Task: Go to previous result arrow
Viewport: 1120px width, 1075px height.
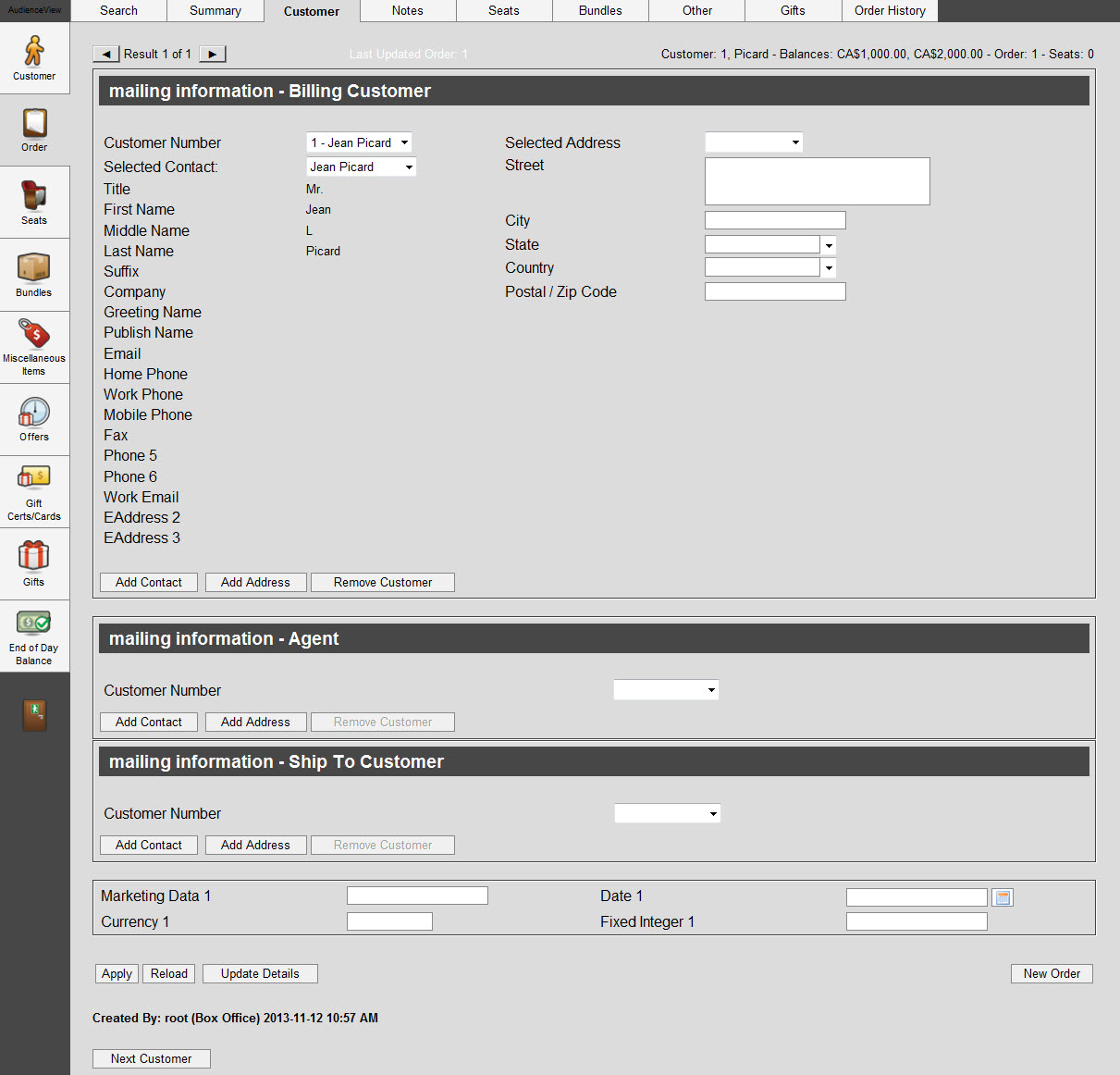Action: (106, 55)
